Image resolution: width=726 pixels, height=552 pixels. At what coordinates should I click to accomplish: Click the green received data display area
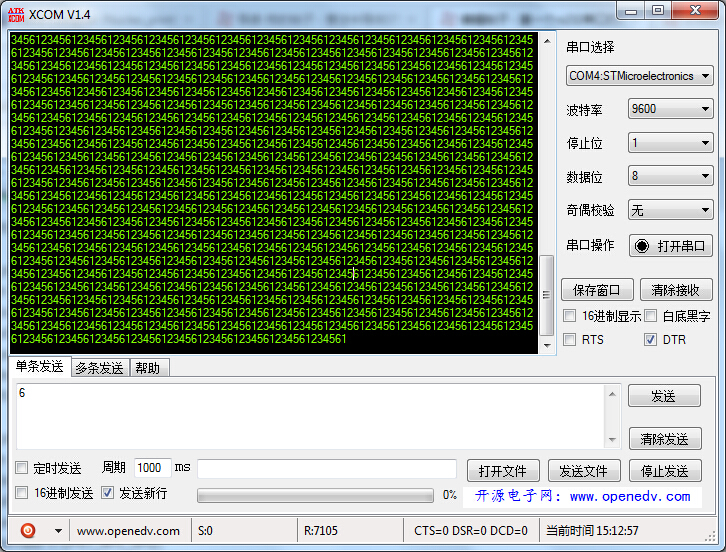pyautogui.click(x=274, y=193)
